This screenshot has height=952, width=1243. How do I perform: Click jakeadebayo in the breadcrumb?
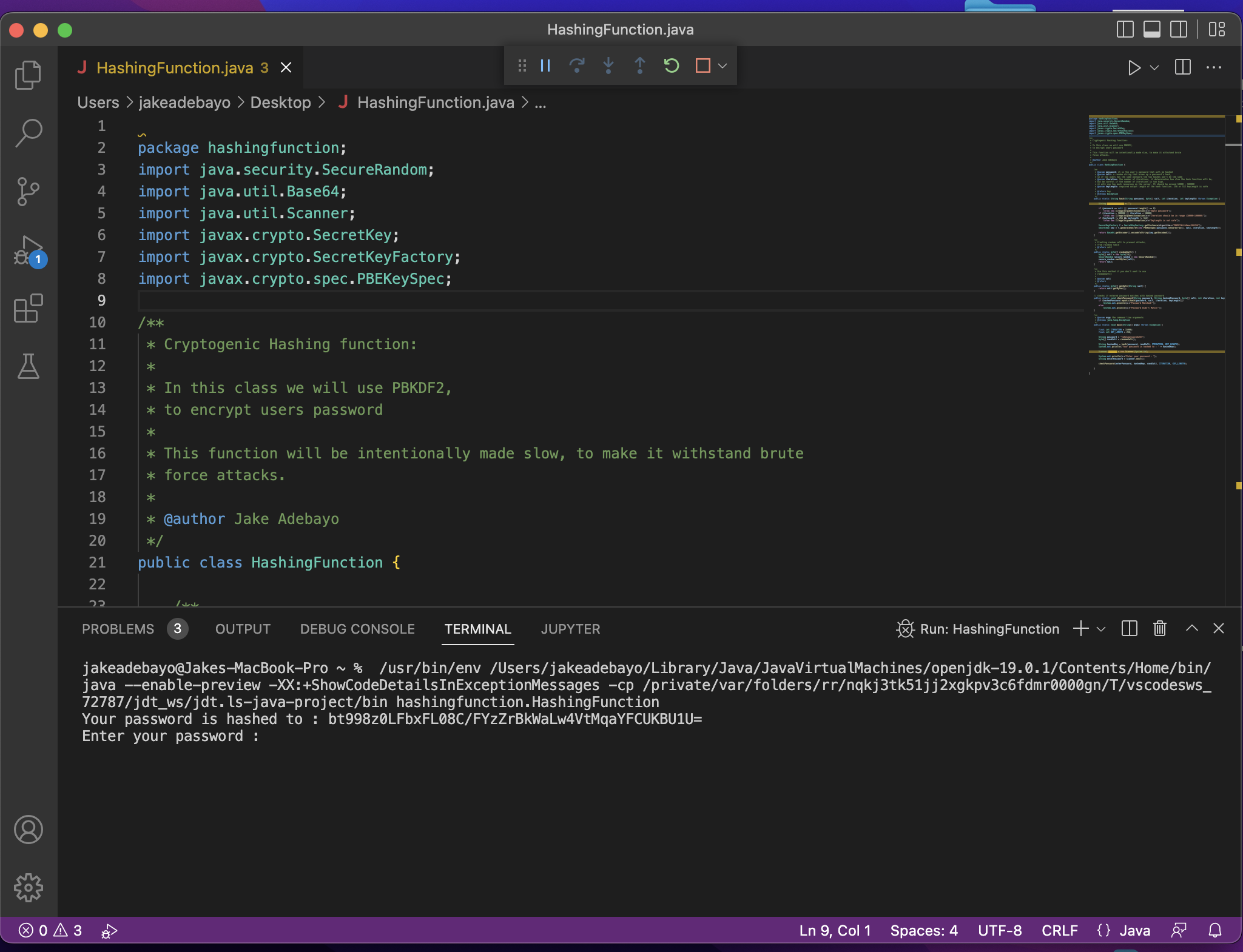pos(184,102)
